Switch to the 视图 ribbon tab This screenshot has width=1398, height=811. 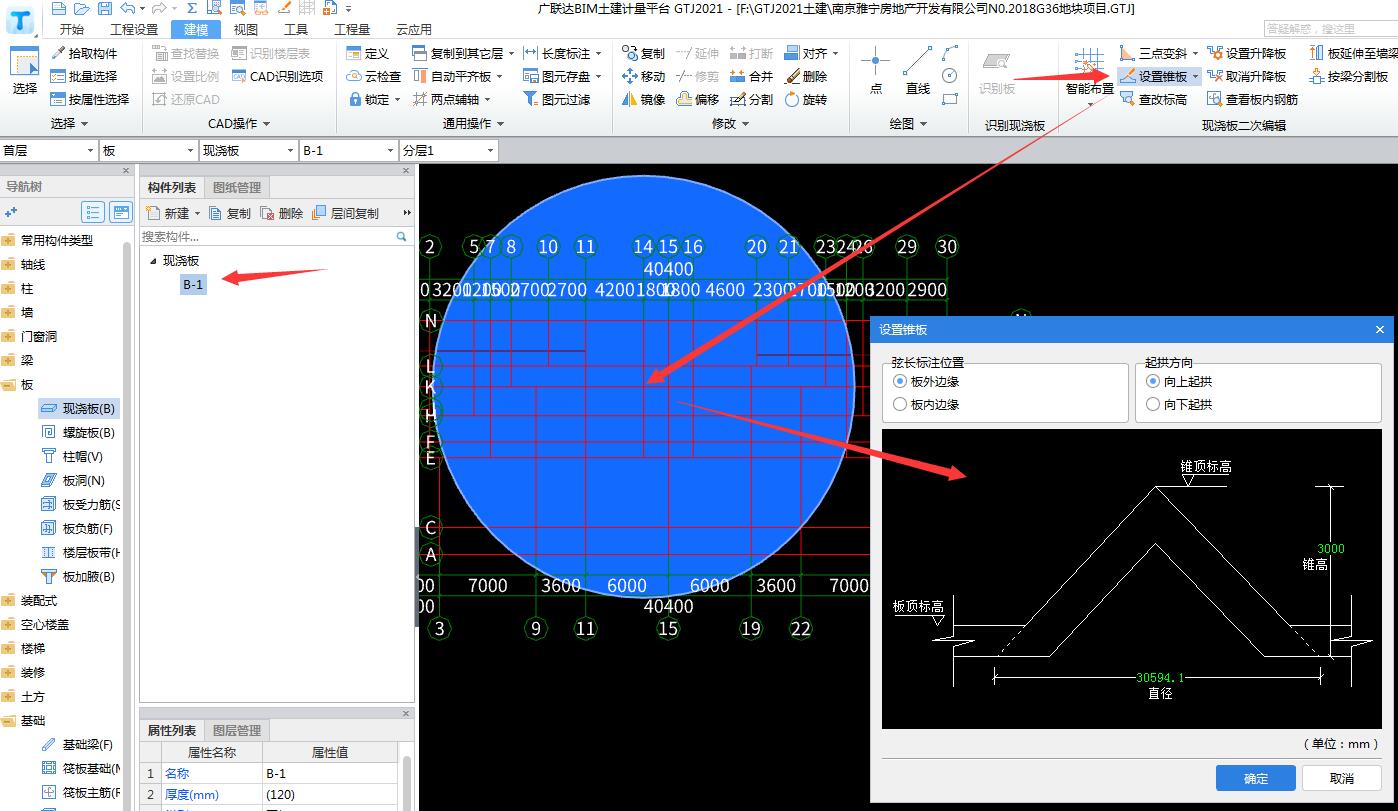click(x=246, y=29)
